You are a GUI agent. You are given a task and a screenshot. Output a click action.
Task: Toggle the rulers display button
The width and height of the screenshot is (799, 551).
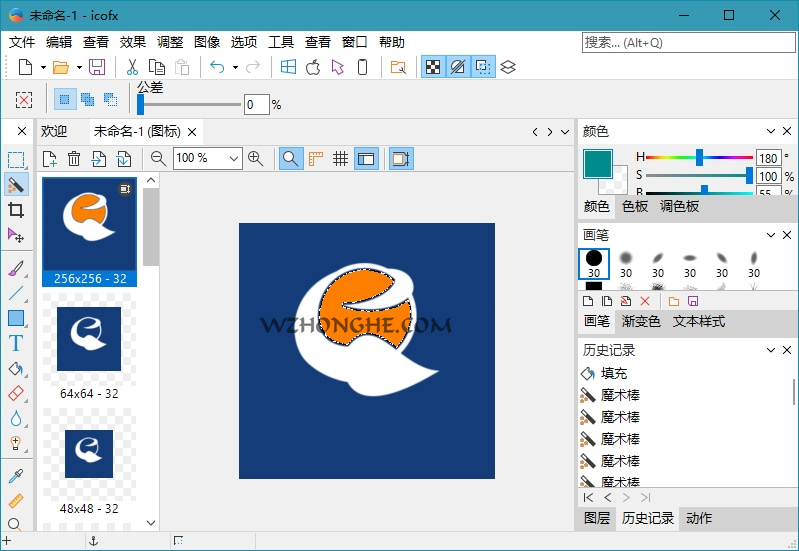click(316, 158)
